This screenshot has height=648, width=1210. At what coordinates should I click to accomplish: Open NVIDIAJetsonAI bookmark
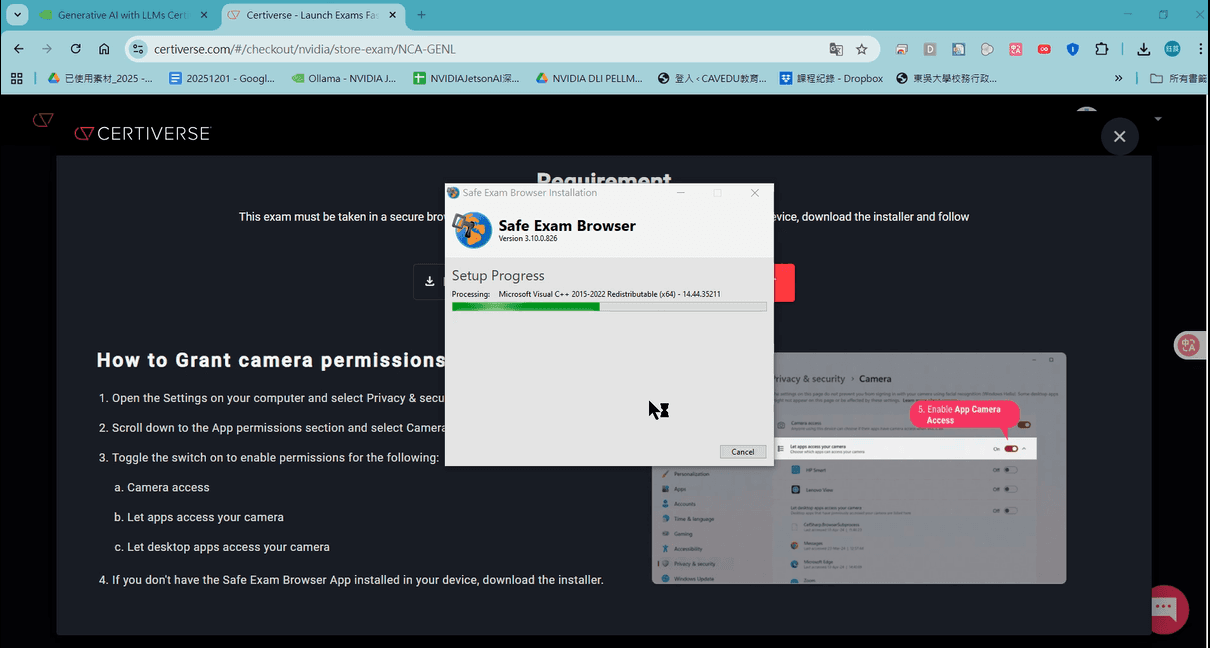coord(466,78)
